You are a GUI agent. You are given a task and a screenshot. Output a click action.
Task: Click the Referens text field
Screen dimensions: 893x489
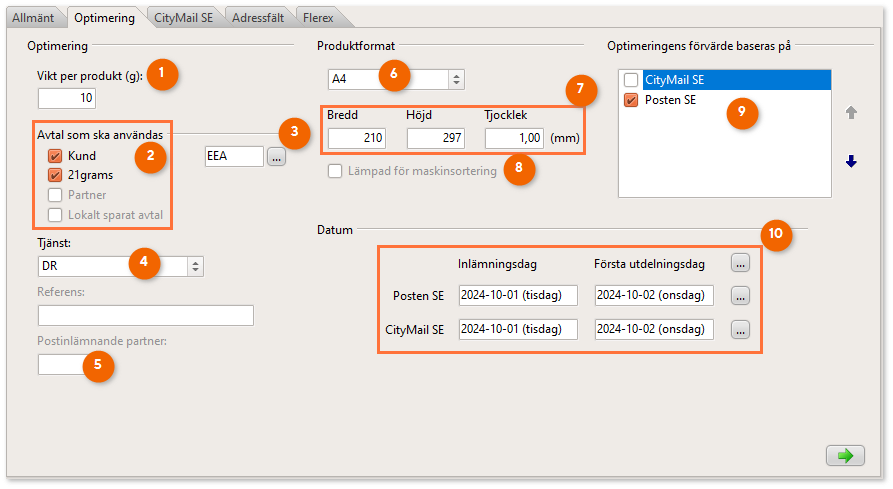tap(146, 315)
